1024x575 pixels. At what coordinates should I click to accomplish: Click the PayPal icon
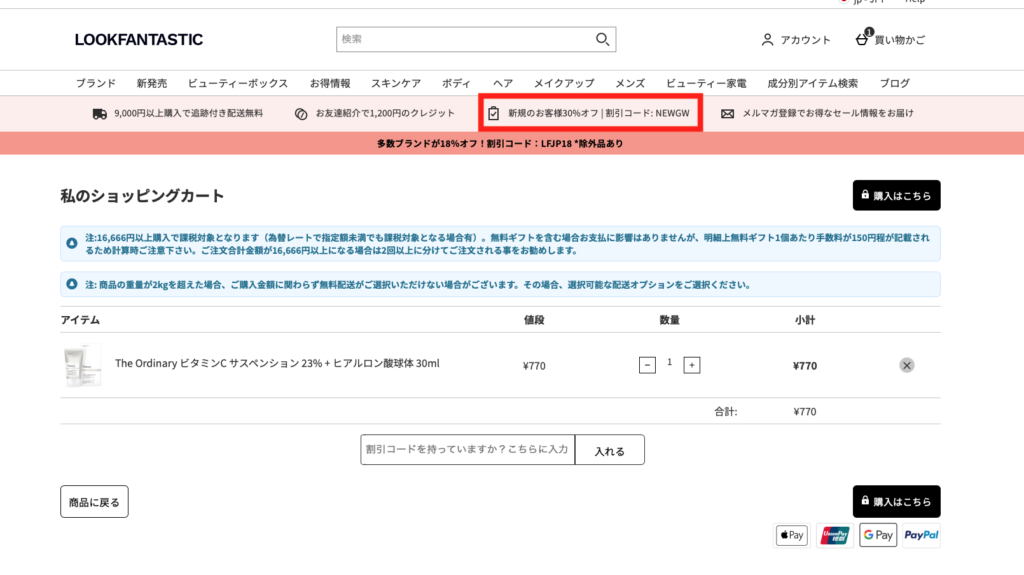pos(921,535)
